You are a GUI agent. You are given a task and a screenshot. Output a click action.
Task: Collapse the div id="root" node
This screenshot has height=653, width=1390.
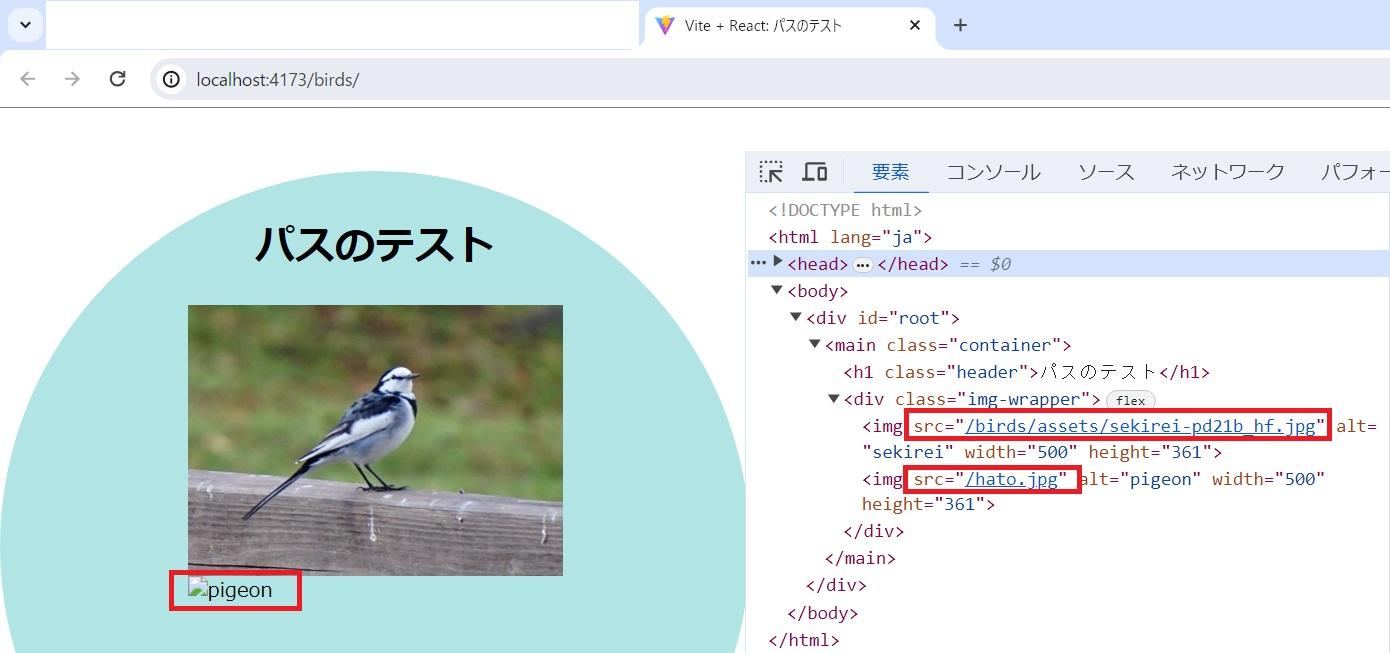pyautogui.click(x=796, y=317)
